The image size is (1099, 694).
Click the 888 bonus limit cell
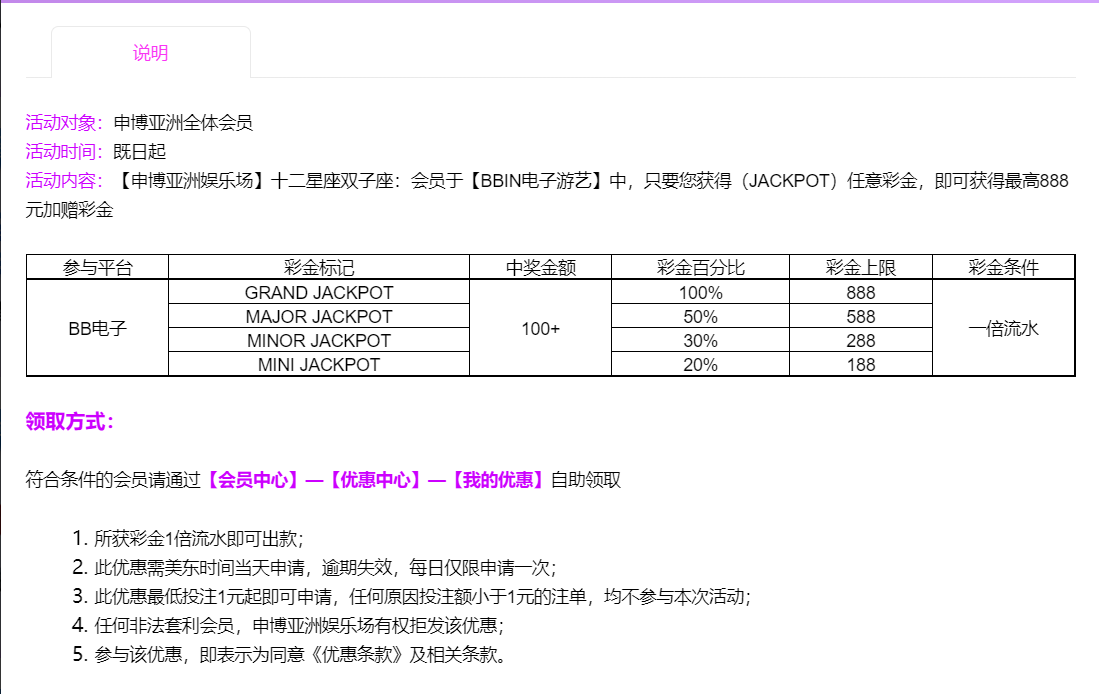(x=860, y=293)
